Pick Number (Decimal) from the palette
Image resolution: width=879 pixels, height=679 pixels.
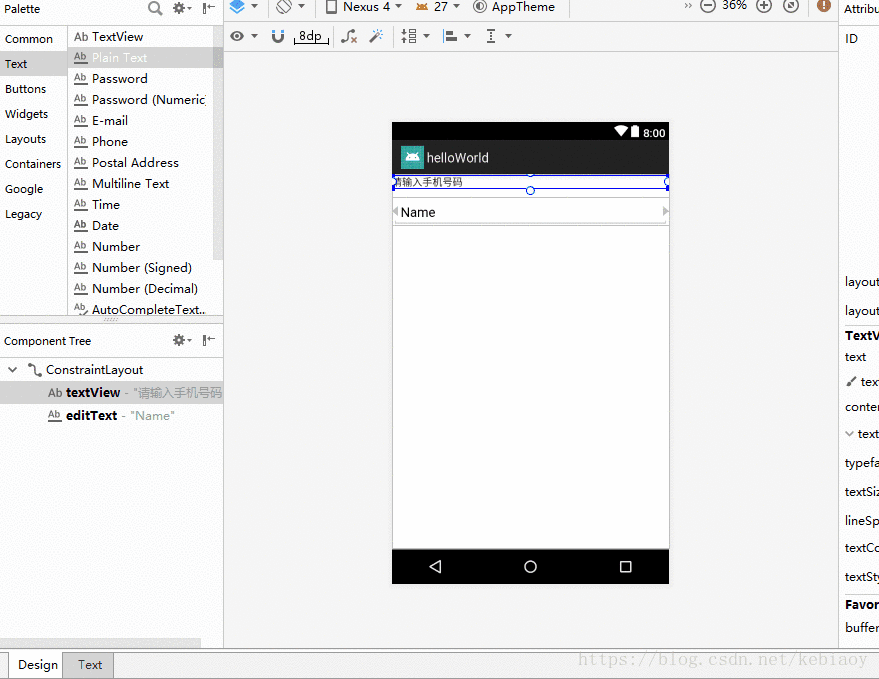click(140, 289)
